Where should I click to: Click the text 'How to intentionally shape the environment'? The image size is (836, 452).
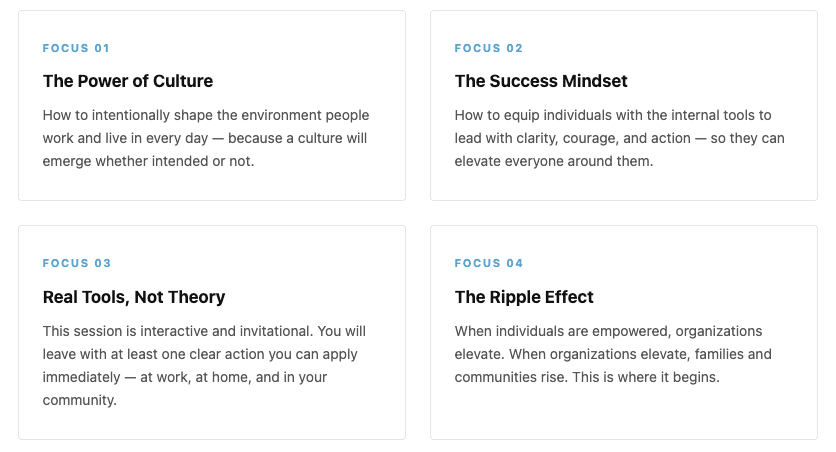(182, 116)
